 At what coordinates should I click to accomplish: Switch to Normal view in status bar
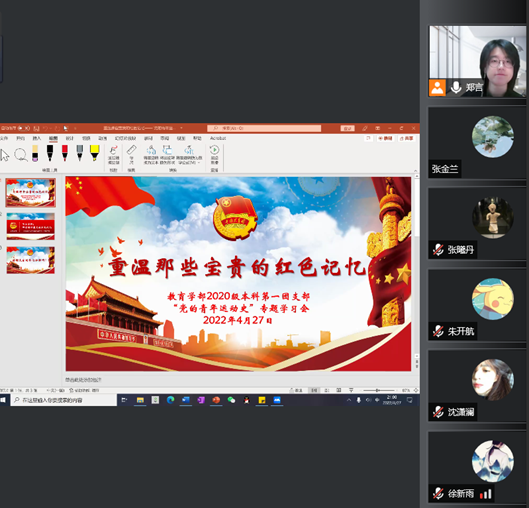point(314,390)
